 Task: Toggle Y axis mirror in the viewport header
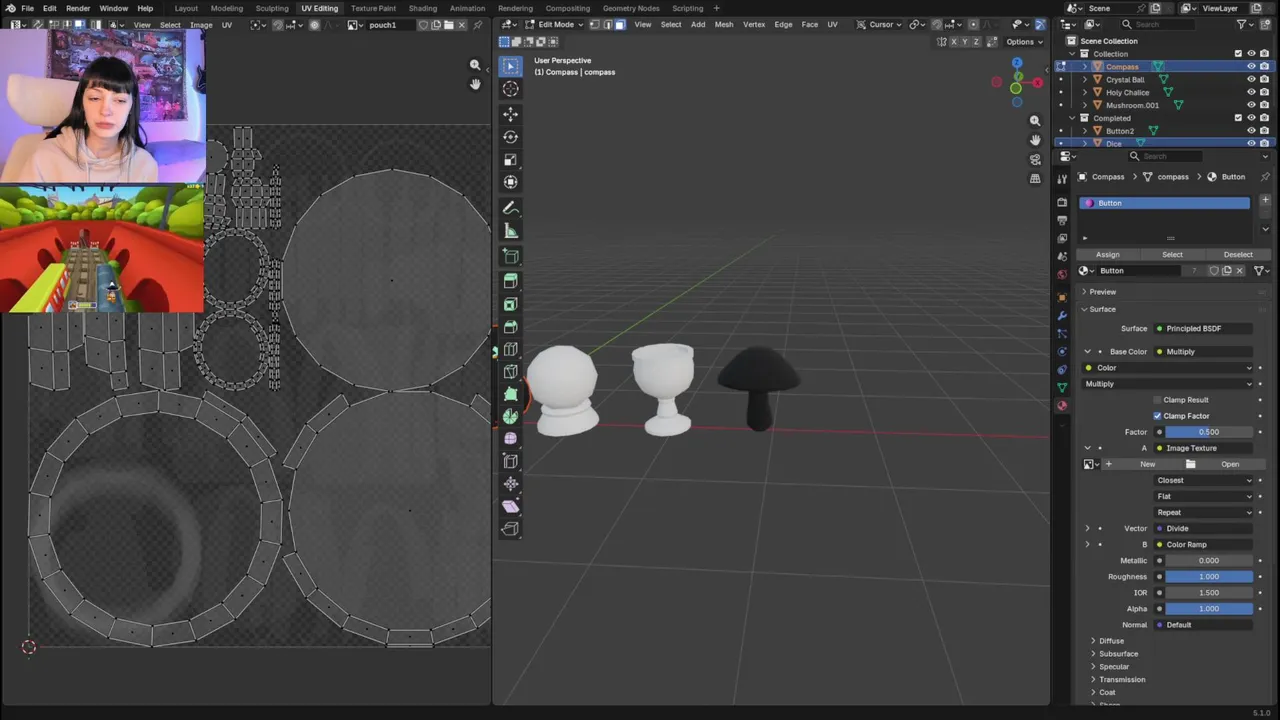pos(966,42)
